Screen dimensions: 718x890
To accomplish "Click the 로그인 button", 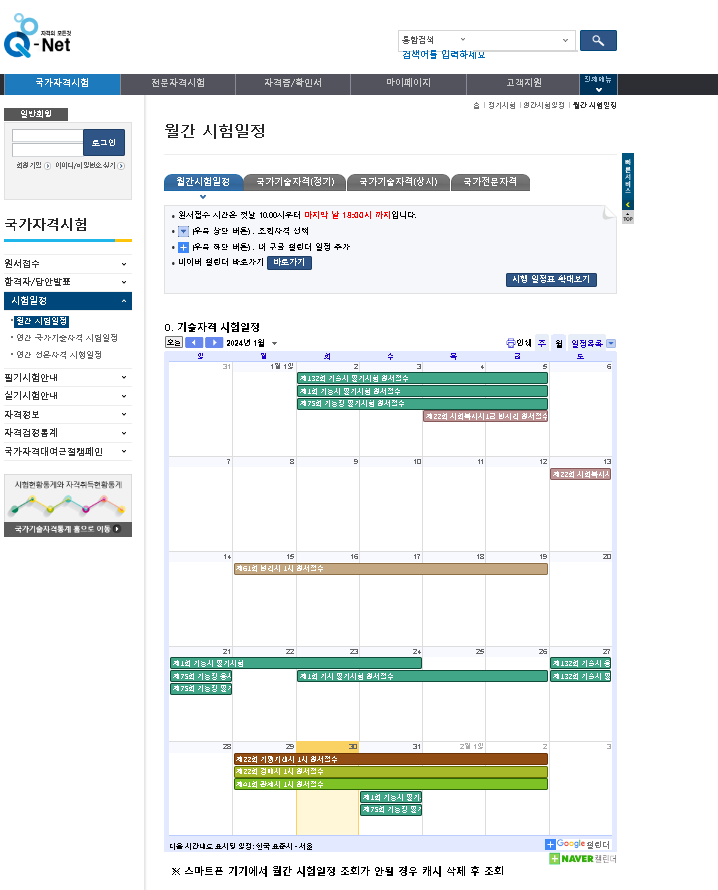I will click(x=104, y=142).
